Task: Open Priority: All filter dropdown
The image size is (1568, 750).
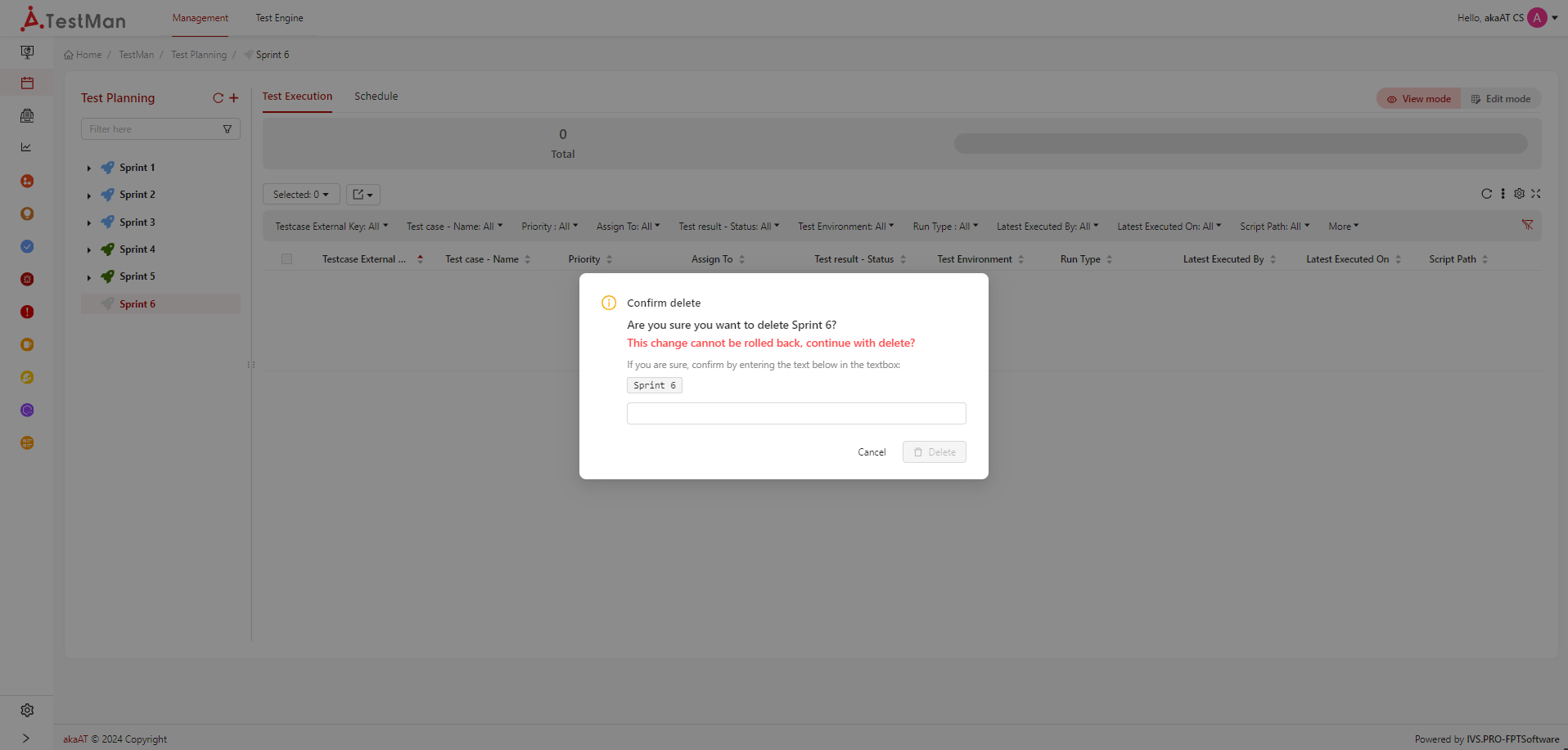Action: pos(550,227)
